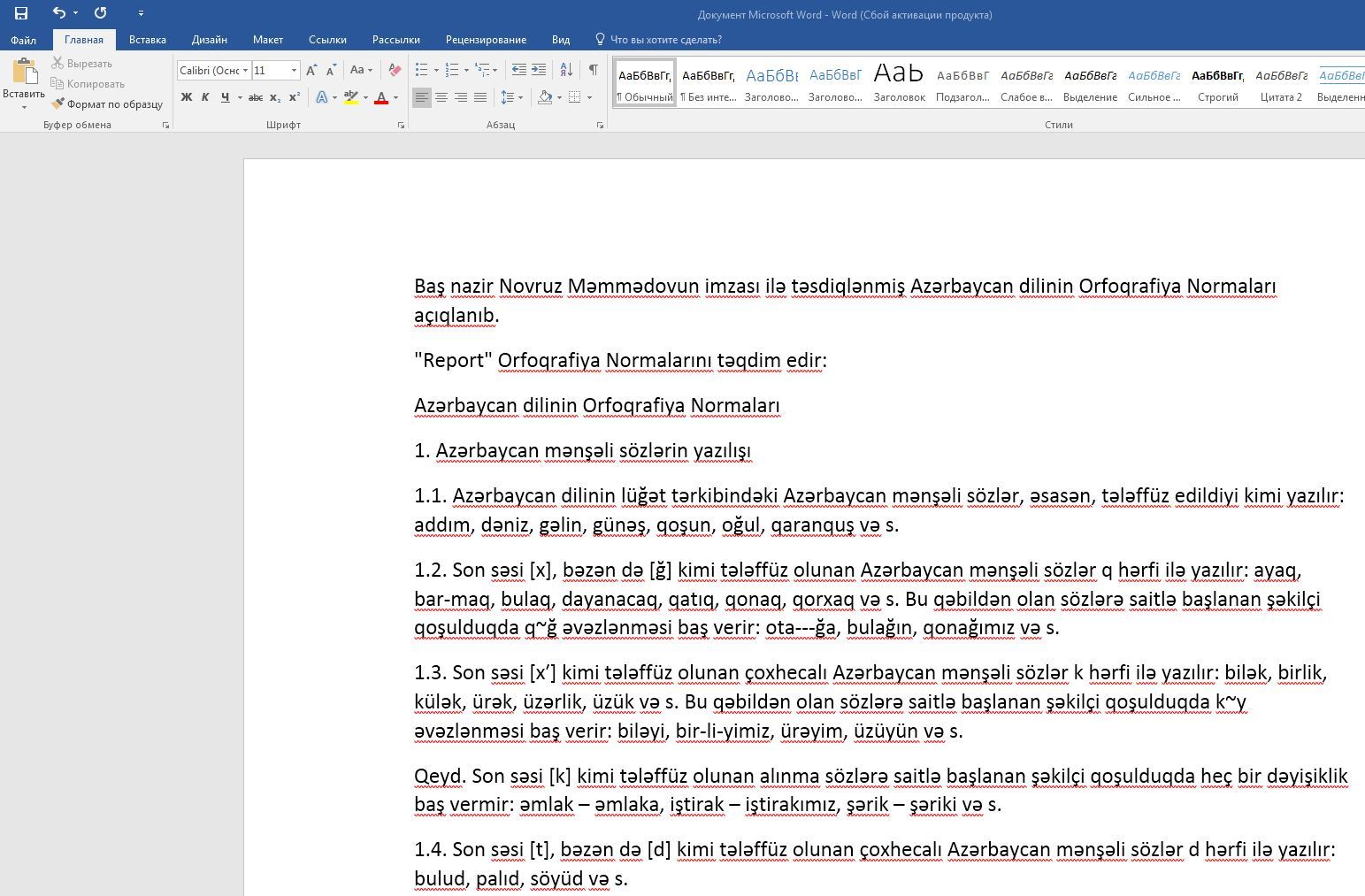Switch to the Рецензирование tab
The image size is (1365, 896).
tap(486, 40)
